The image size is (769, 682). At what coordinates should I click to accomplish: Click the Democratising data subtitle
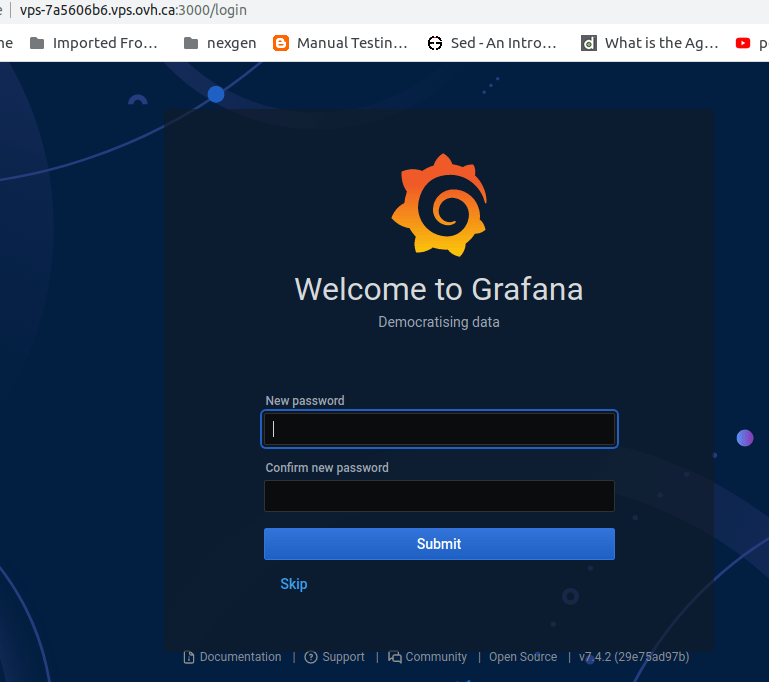(439, 322)
